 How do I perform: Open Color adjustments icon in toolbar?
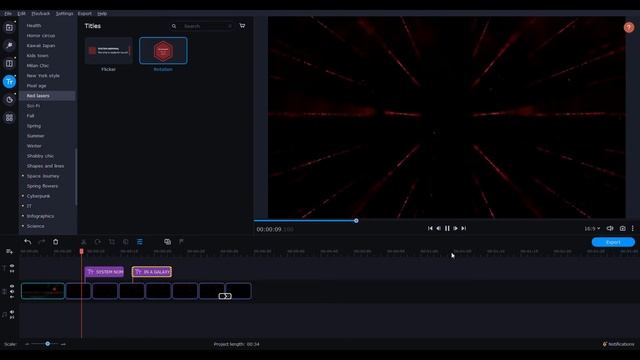[x=126, y=242]
